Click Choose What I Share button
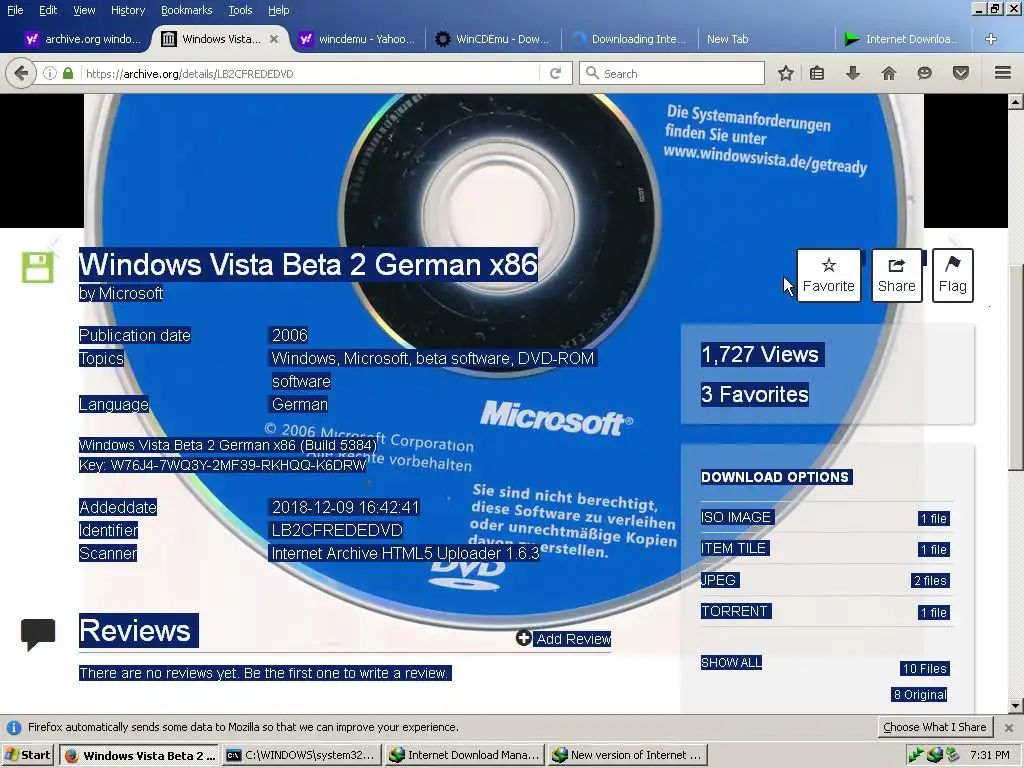Screen dimensions: 1024x768 (935, 728)
